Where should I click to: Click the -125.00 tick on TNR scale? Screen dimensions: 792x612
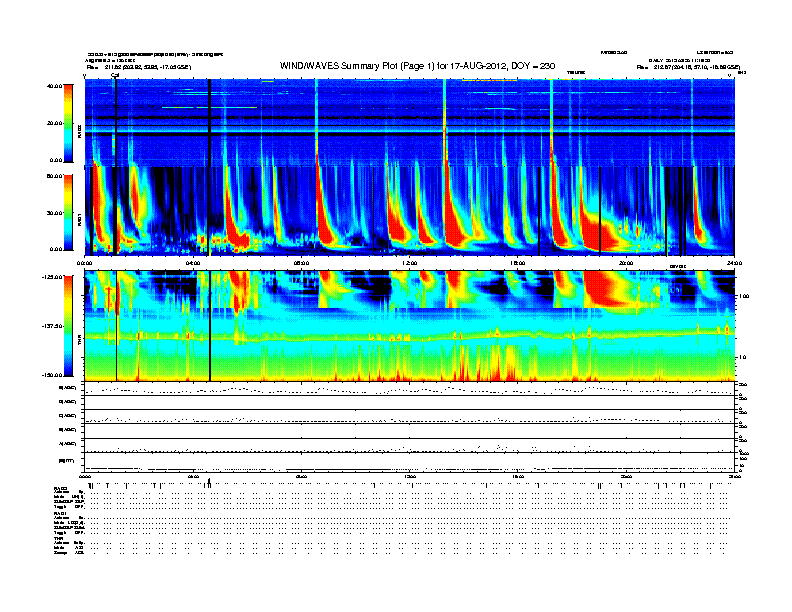(52, 277)
